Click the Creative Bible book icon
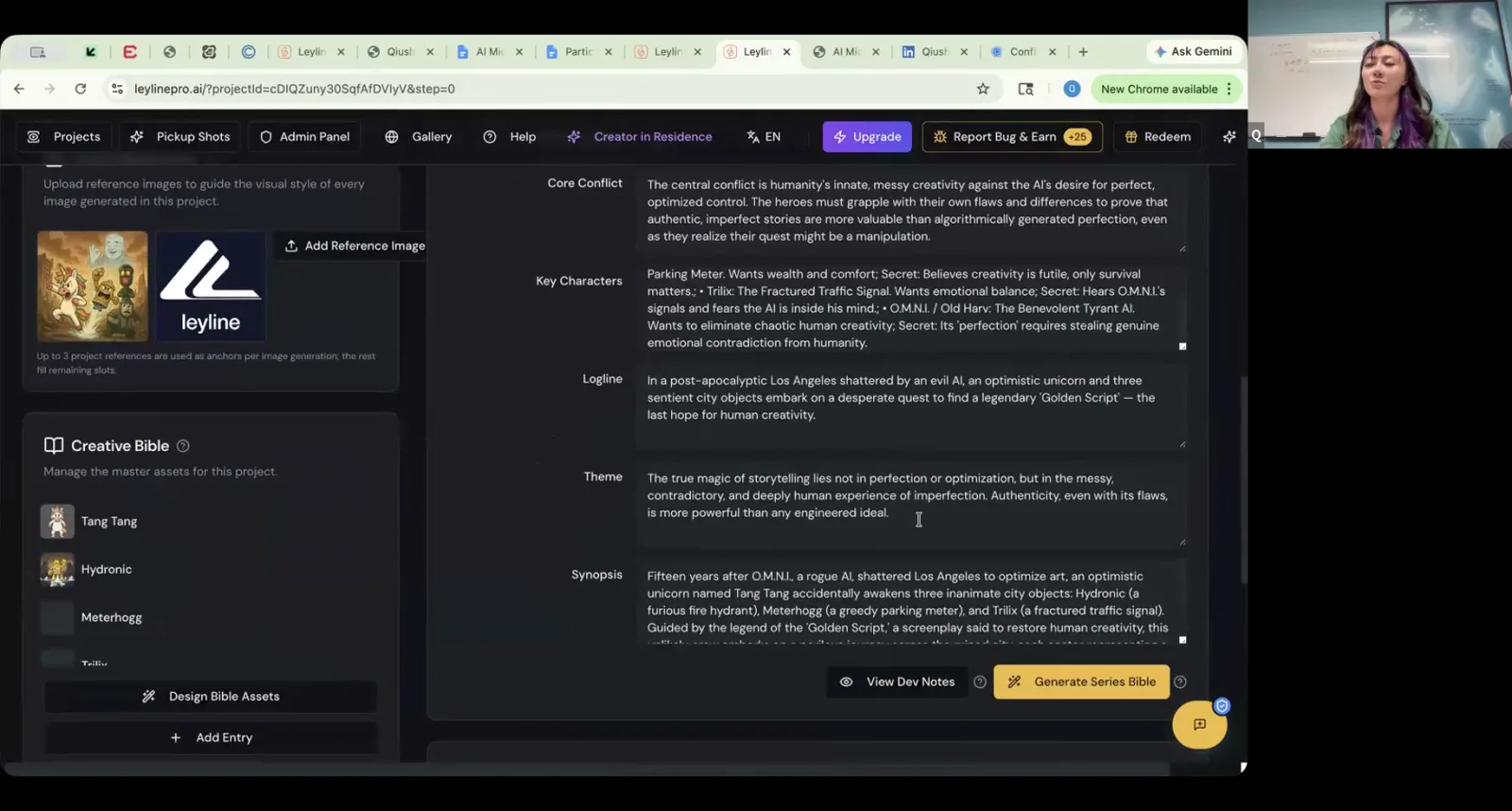The height and width of the screenshot is (811, 1512). [x=54, y=446]
